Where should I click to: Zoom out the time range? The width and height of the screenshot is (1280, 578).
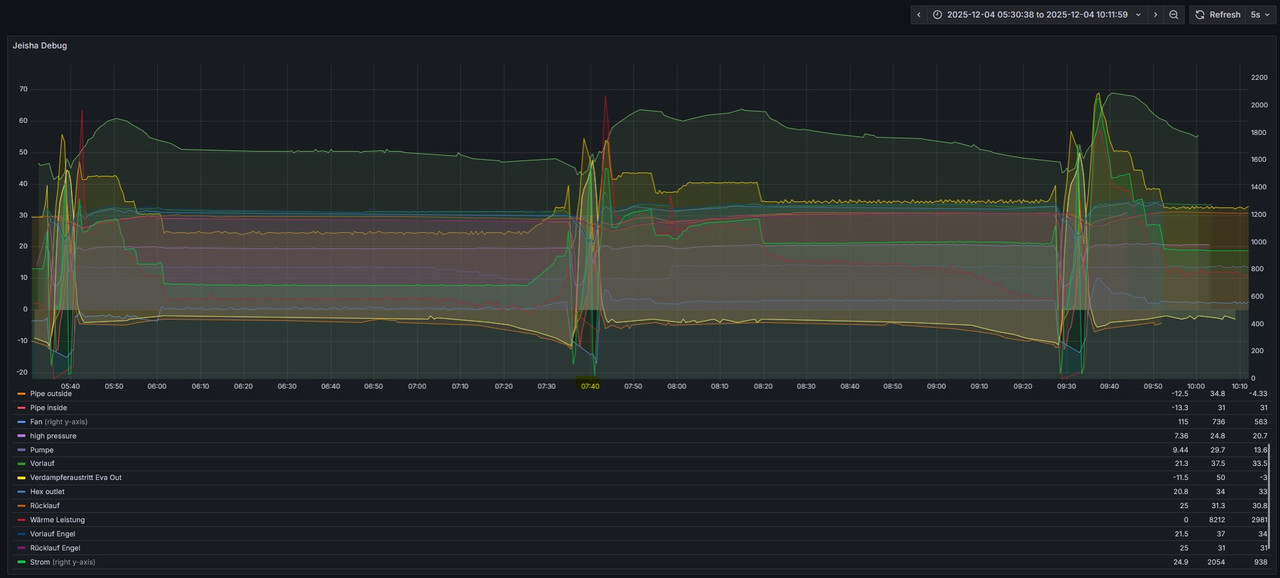1174,15
